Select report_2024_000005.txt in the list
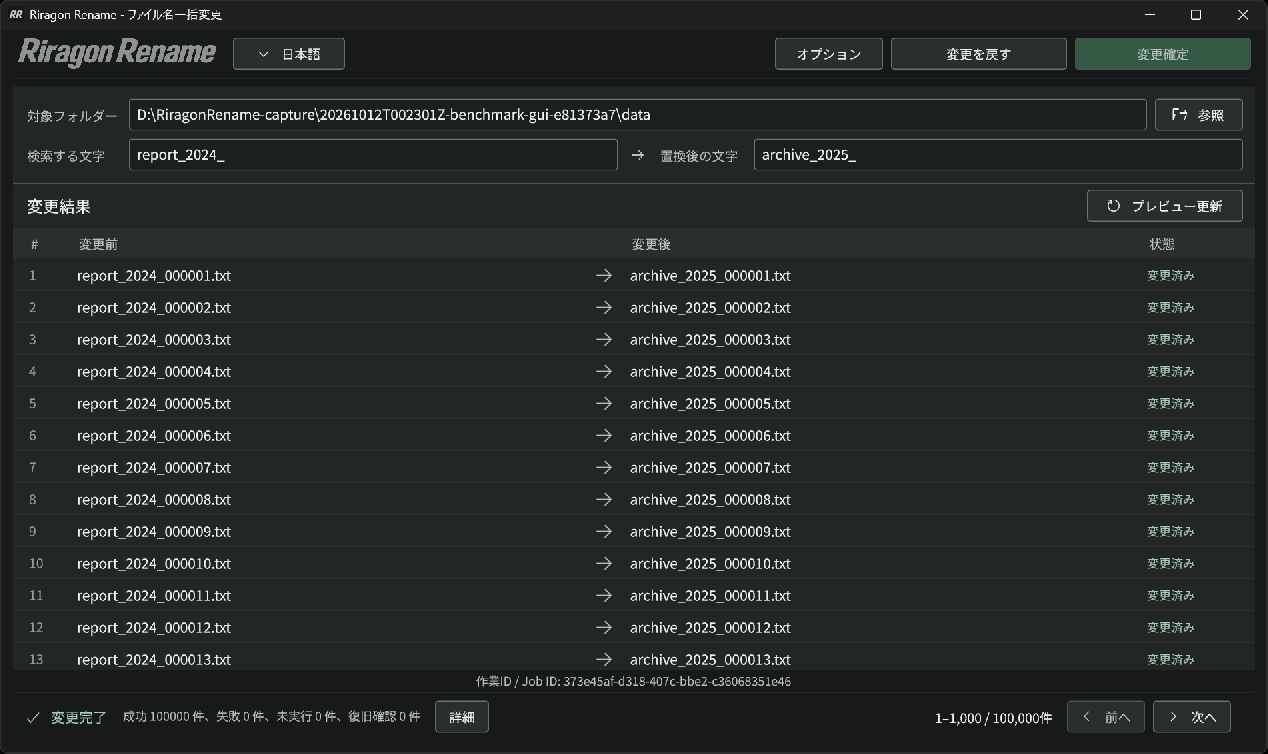Screen dimensions: 1268x754 pos(154,404)
